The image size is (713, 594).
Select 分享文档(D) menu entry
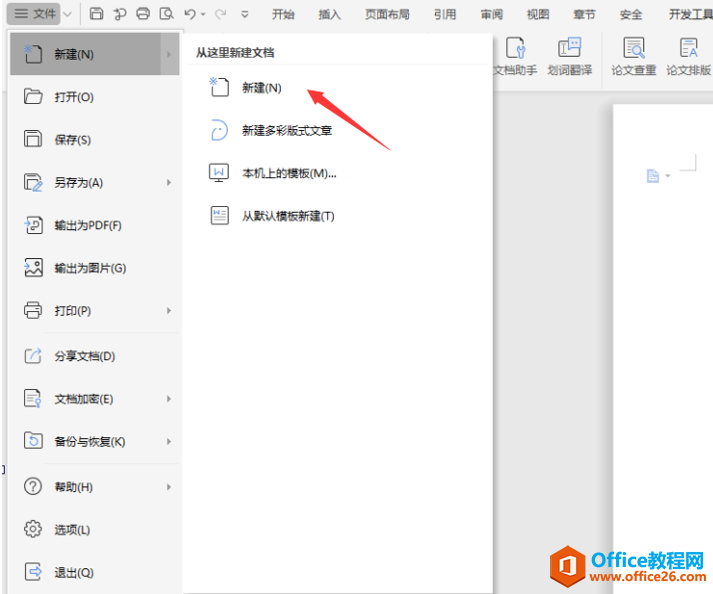[95, 356]
